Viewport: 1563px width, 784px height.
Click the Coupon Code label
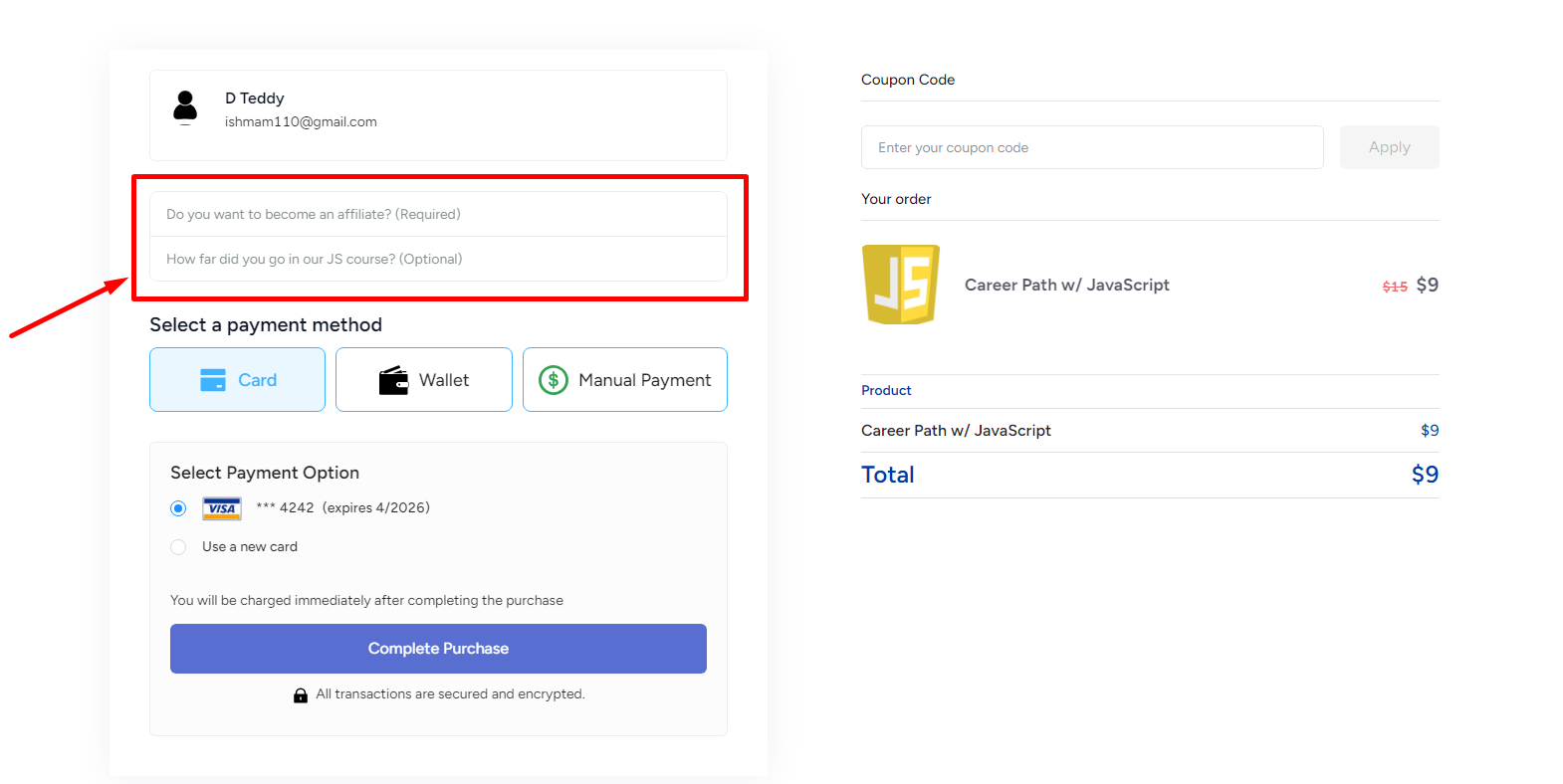point(908,80)
